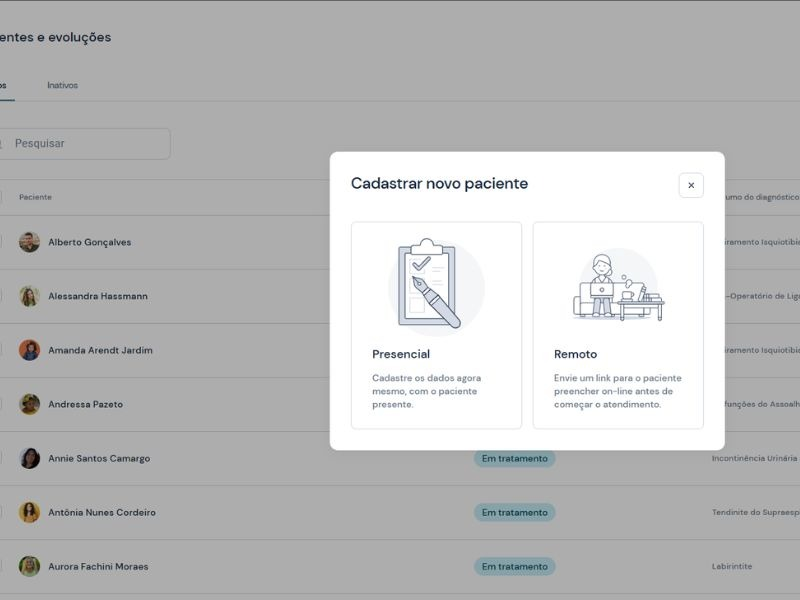This screenshot has width=800, height=600.
Task: Close the Cadastrar novo paciente dialog
Action: pos(691,185)
